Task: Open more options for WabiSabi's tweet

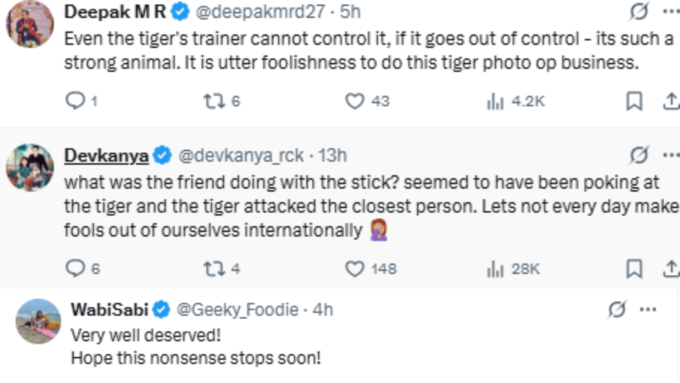Action: (x=648, y=309)
